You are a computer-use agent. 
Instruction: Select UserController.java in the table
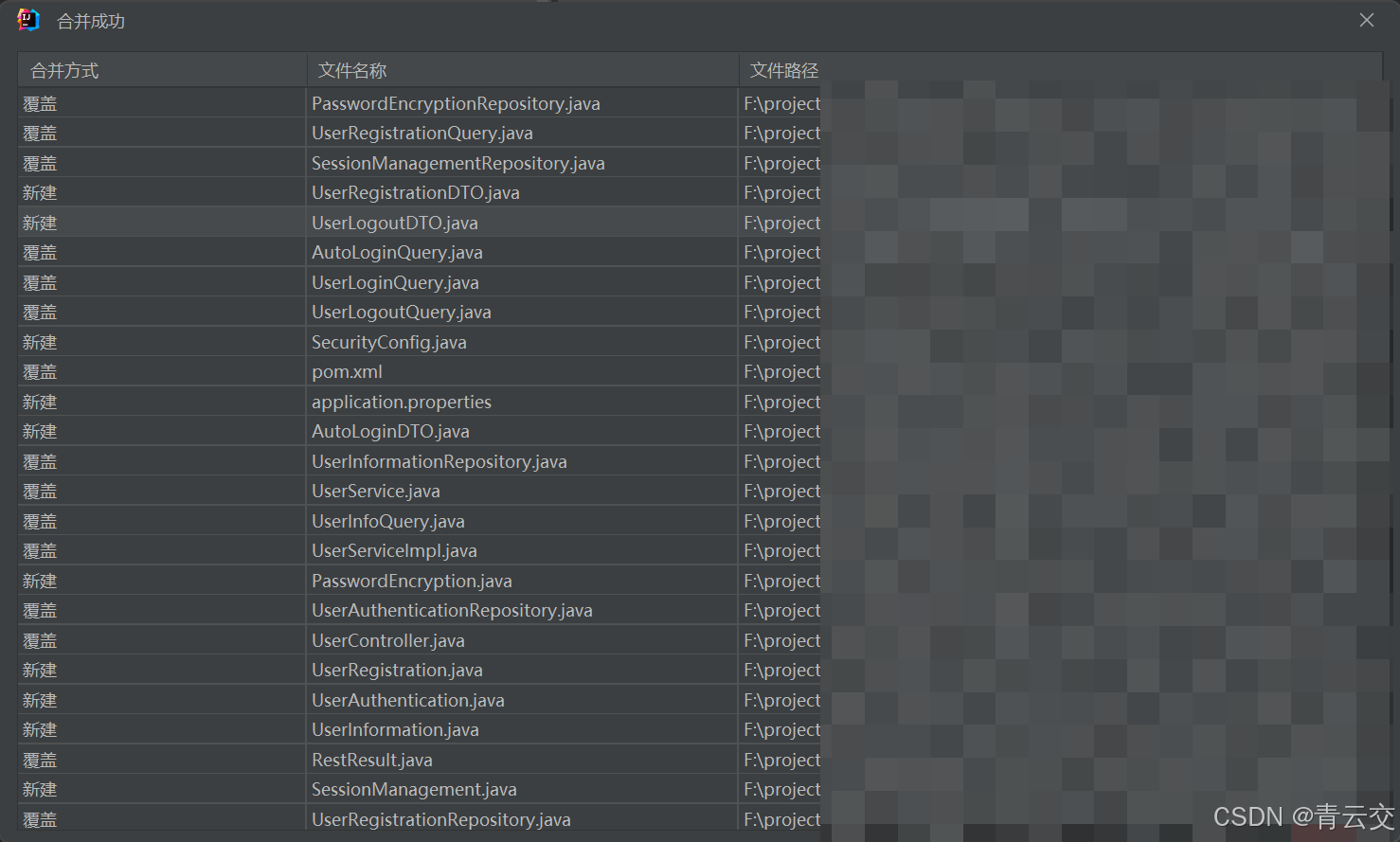pyautogui.click(x=388, y=640)
